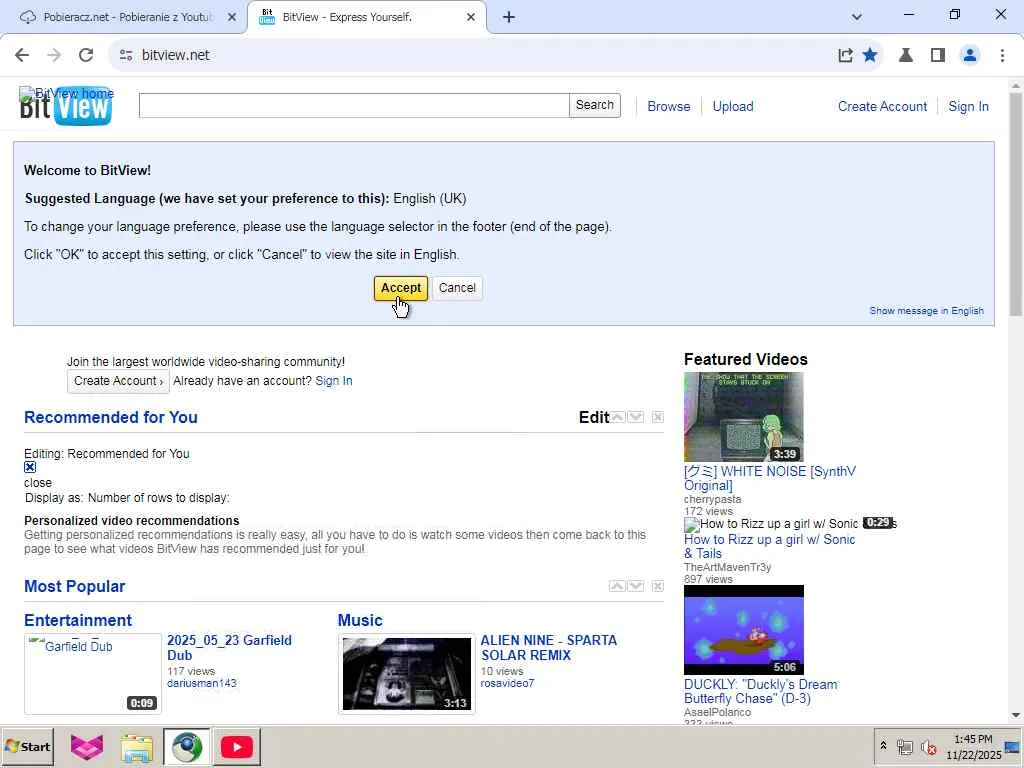Open File Explorer from taskbar
The height and width of the screenshot is (768, 1024).
pyautogui.click(x=136, y=747)
